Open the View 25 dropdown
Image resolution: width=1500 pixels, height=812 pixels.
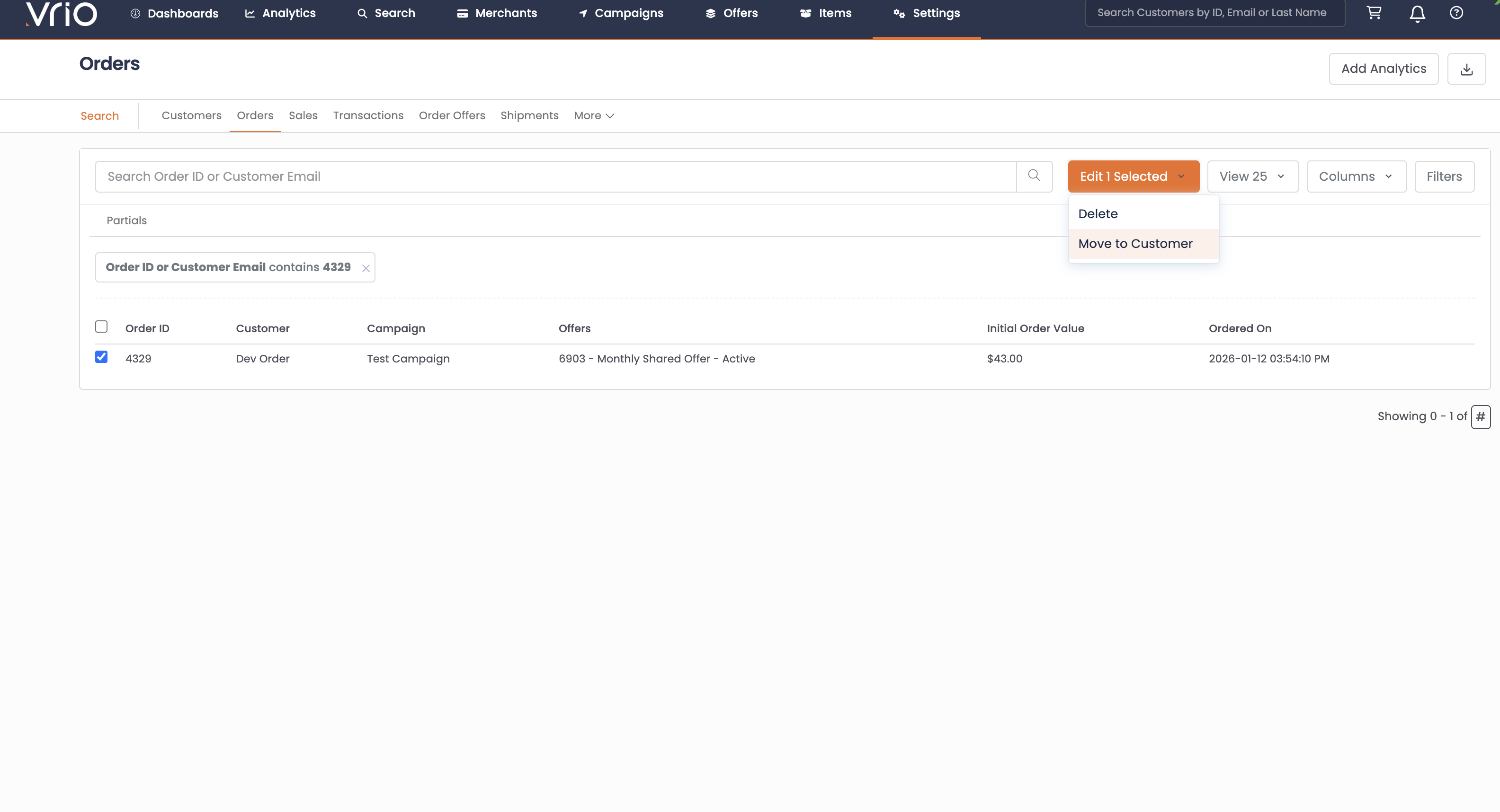pyautogui.click(x=1252, y=177)
